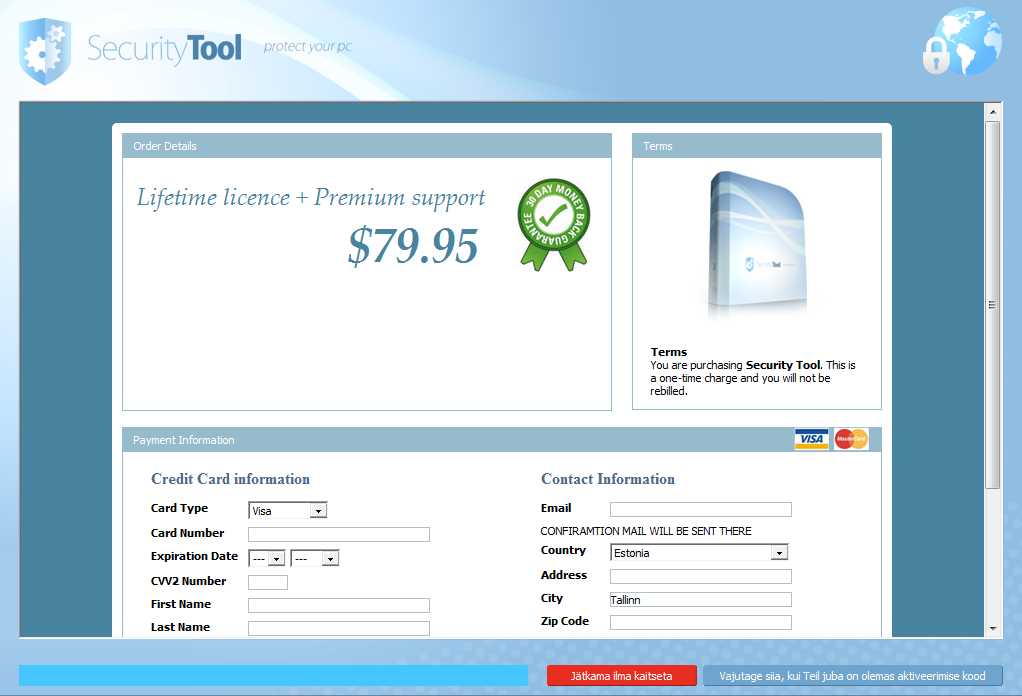Click the scrollbar up arrow
1022x696 pixels.
993,111
